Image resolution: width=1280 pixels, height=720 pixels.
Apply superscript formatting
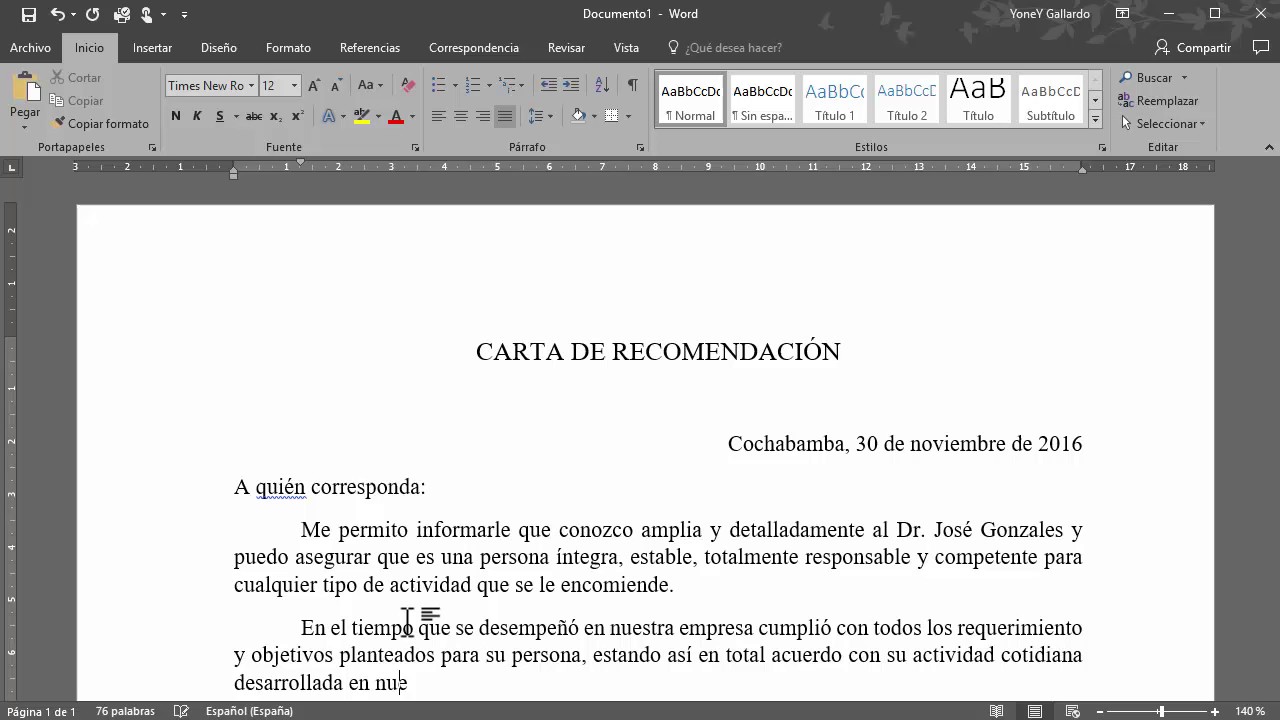coord(297,116)
